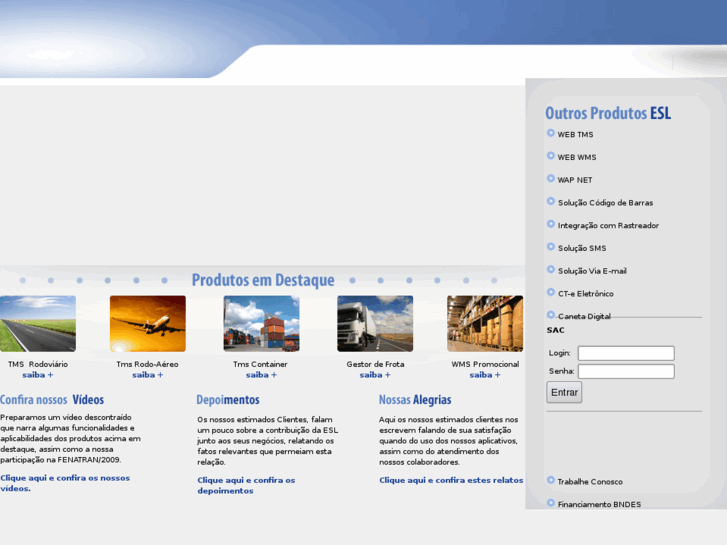The width and height of the screenshot is (727, 545).
Task: Click the bullet icon beside Trabalhe Conosco
Action: 551,480
